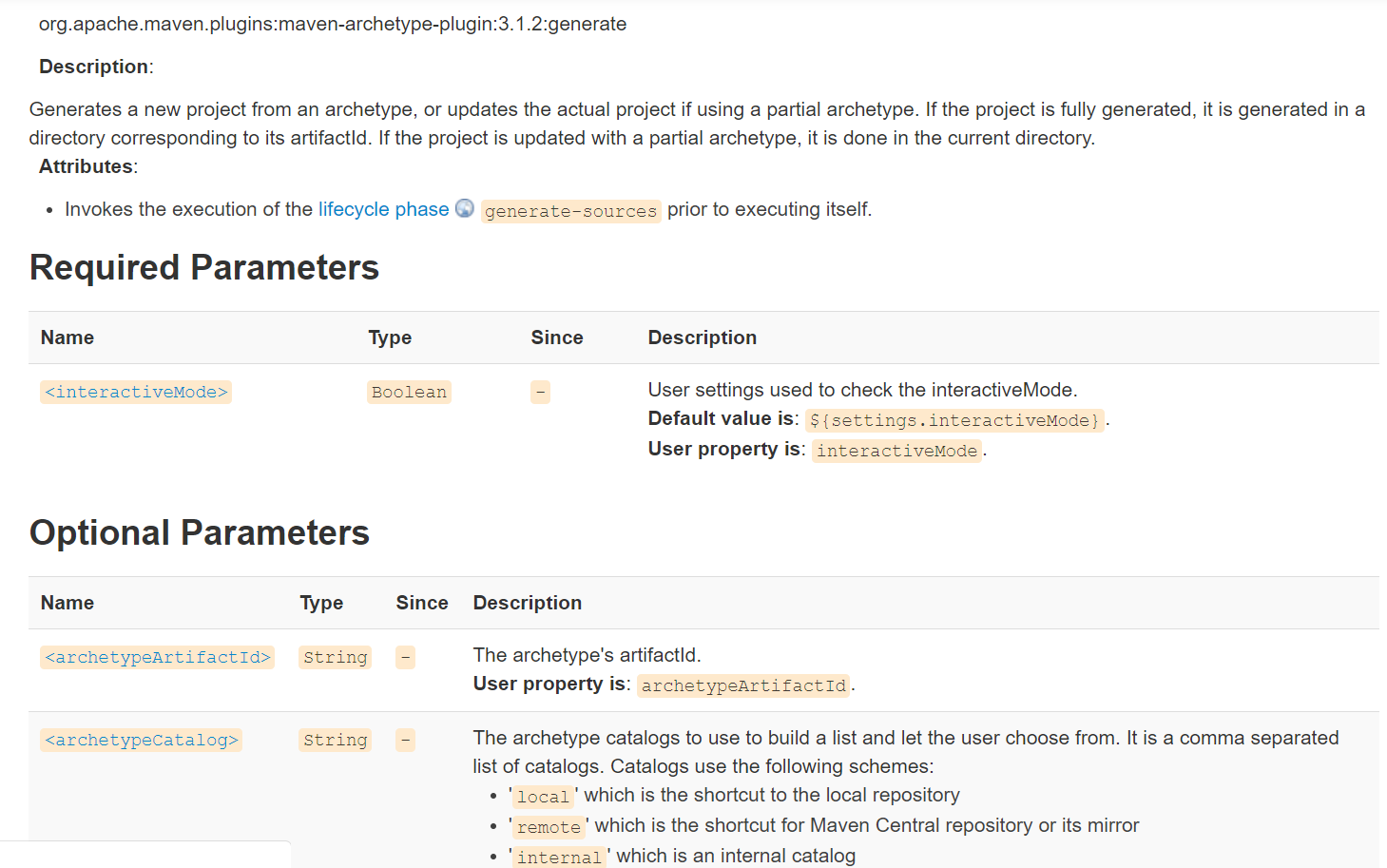Click the ${settings.interactiveMode} default value

[x=954, y=420]
